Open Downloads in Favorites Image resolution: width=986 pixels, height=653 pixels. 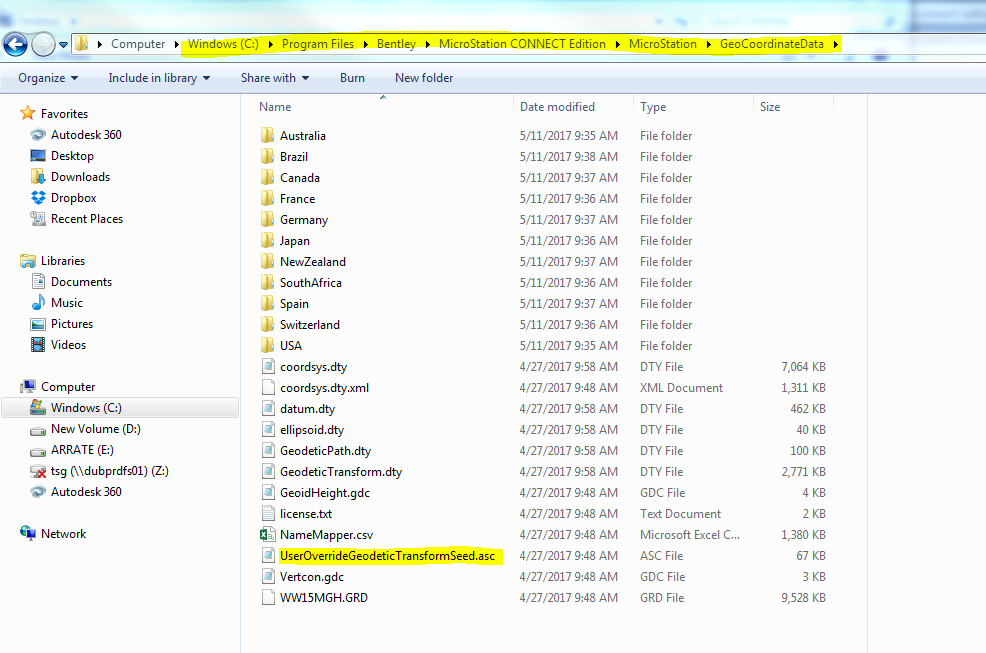(70, 177)
